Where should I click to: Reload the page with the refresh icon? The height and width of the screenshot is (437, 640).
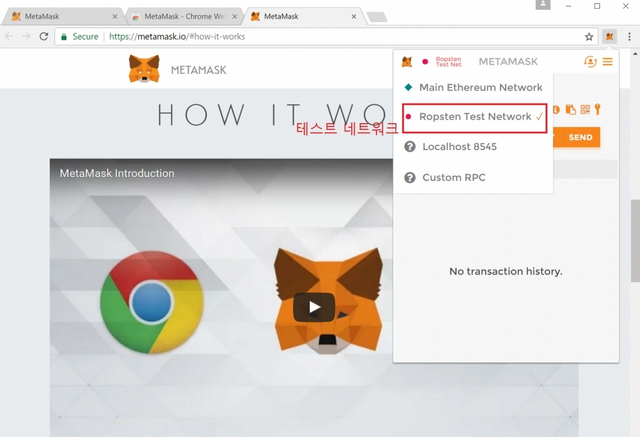(44, 36)
